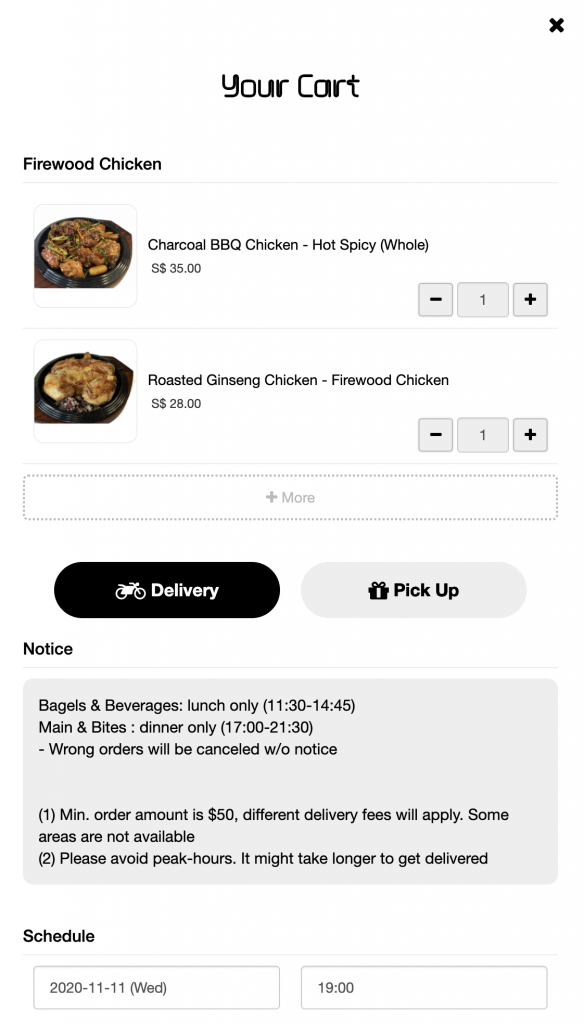Select the Delivery option
Viewport: 584px width, 1024px height.
167,590
